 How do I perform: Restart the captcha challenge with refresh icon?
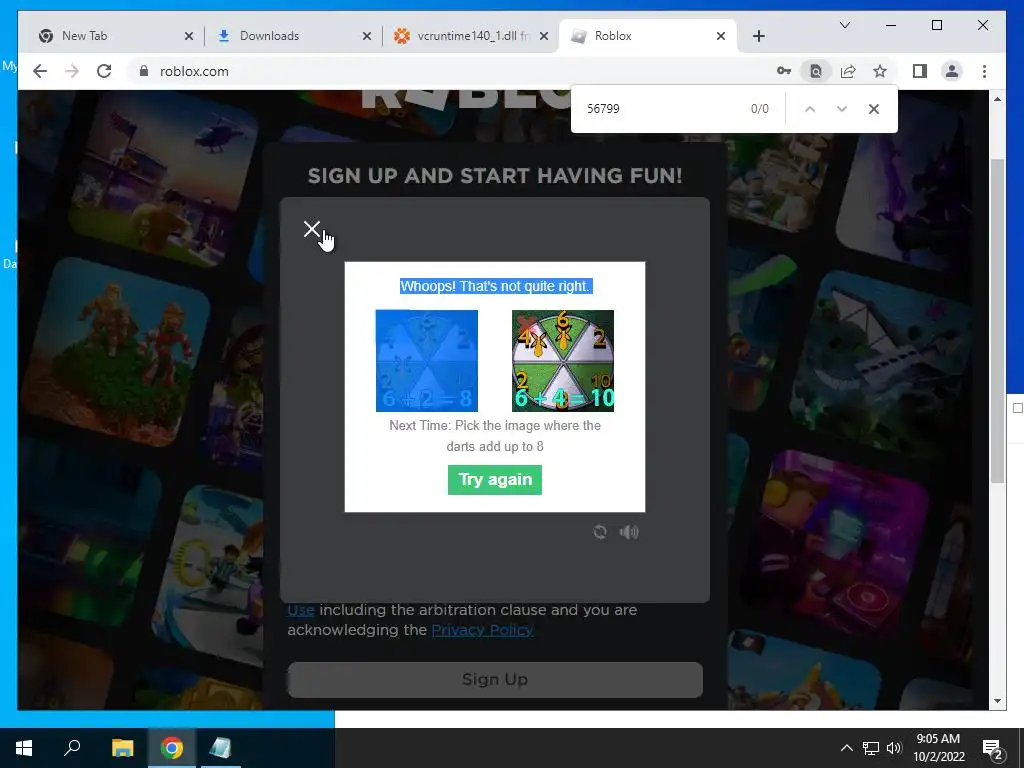pyautogui.click(x=600, y=532)
